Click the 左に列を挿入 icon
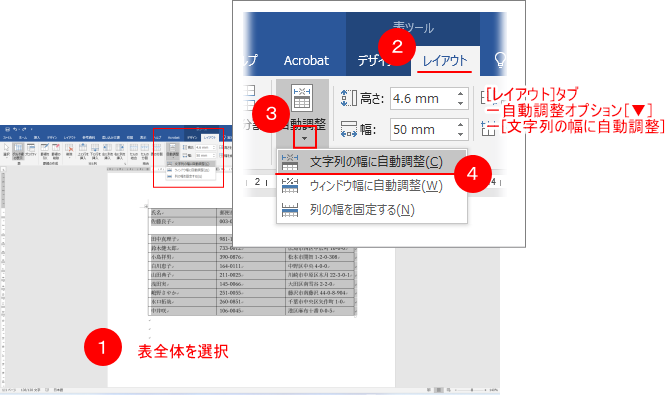Viewport: 668px width, 395px height. [x=108, y=147]
